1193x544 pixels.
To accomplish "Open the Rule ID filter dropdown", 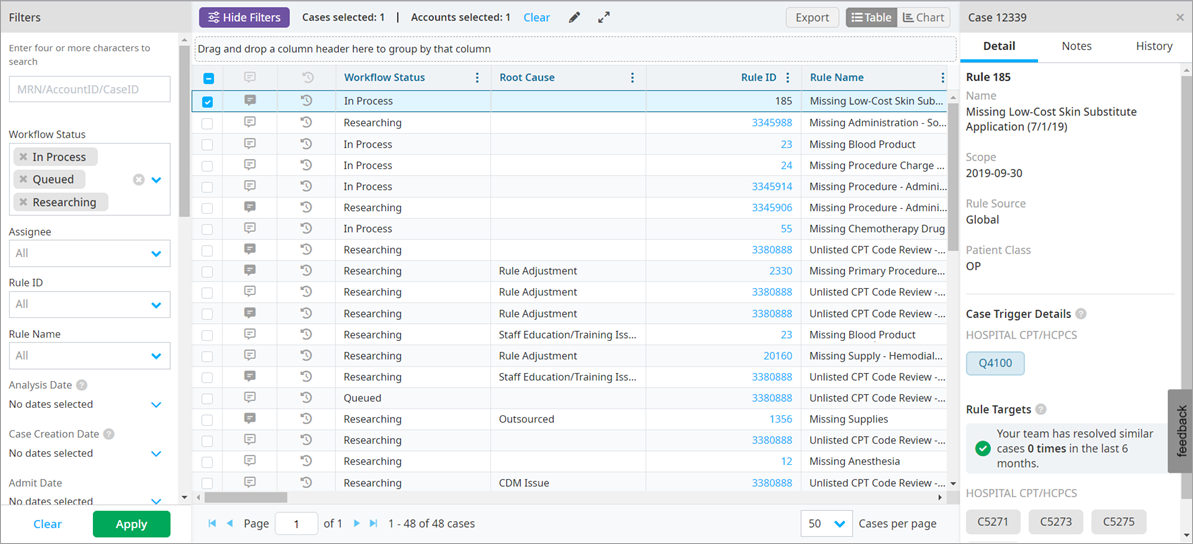I will tap(90, 304).
